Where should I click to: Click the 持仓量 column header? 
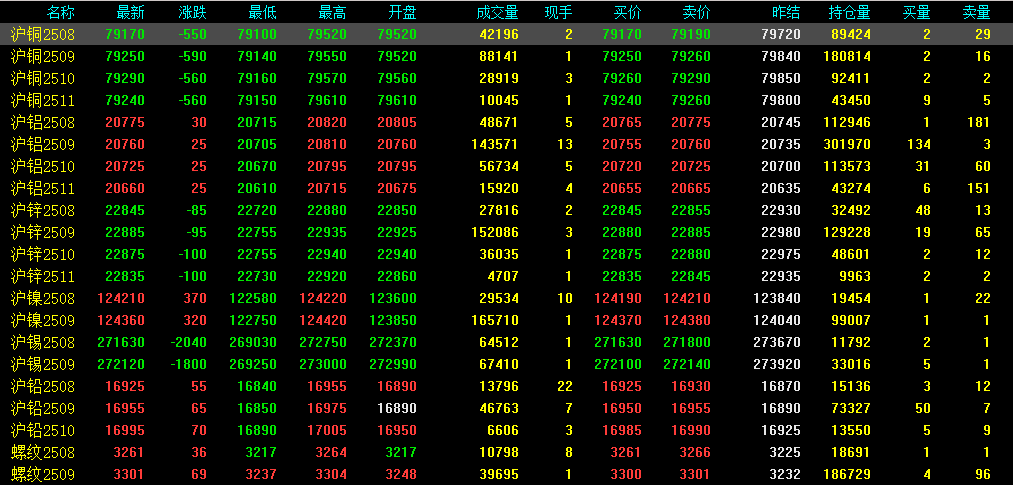coord(850,12)
